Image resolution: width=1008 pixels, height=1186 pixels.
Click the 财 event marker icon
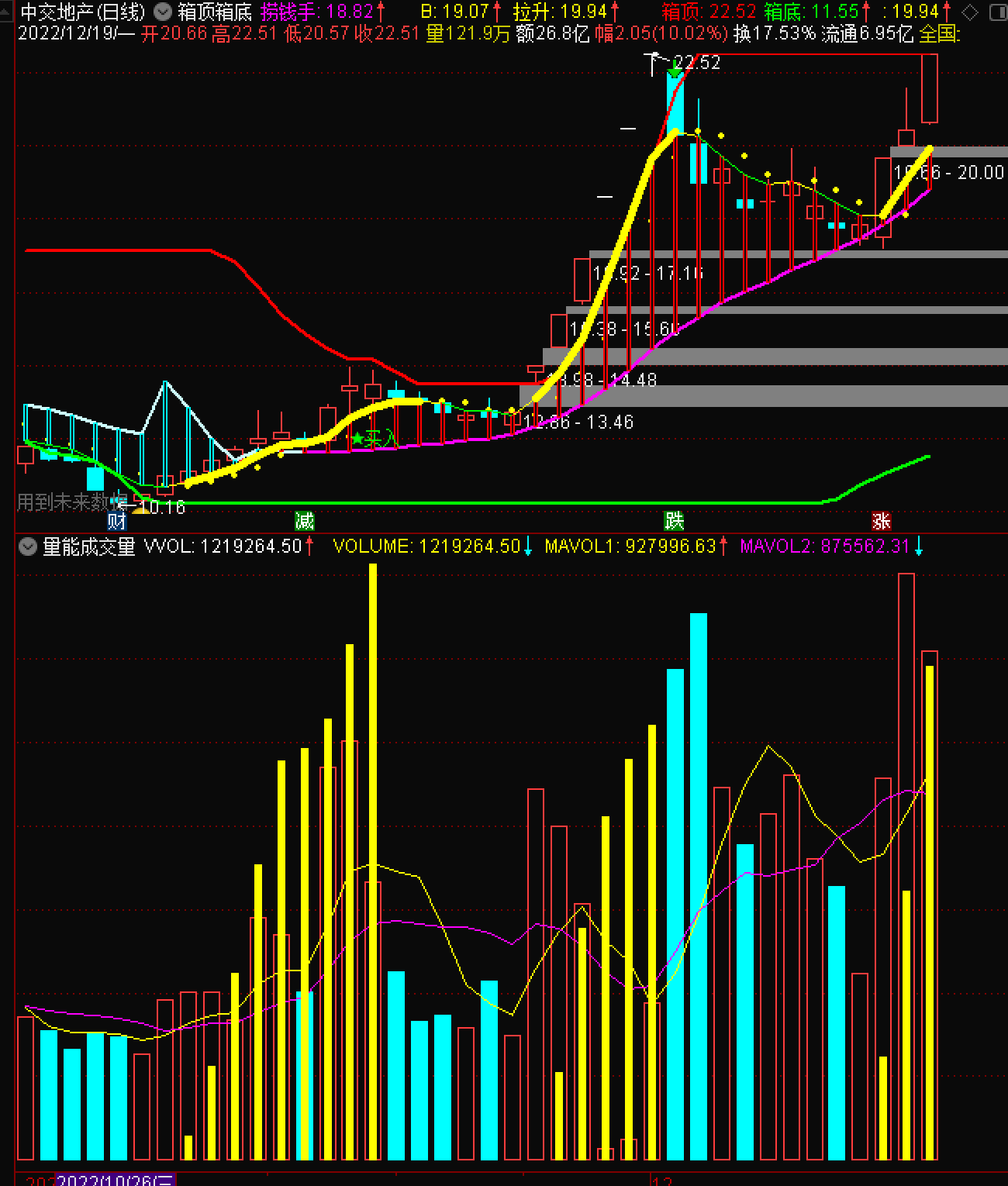(116, 521)
